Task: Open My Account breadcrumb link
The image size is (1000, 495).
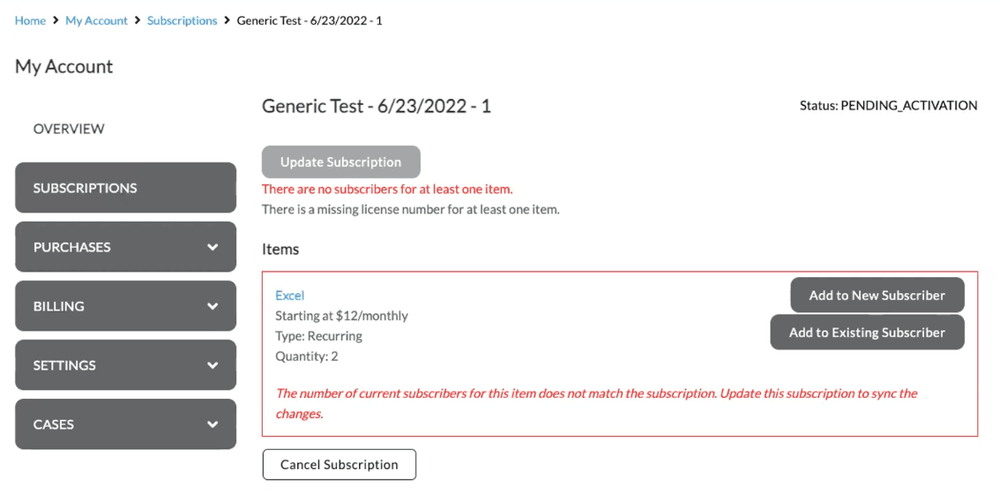Action: [x=96, y=20]
